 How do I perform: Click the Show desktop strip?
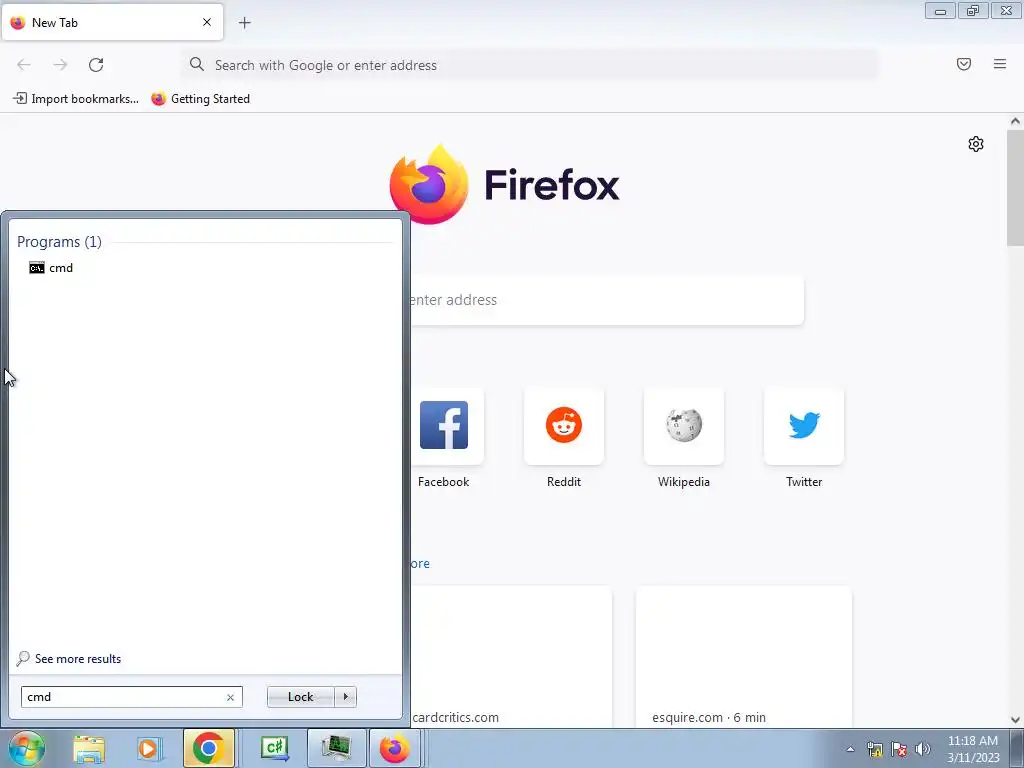1017,749
